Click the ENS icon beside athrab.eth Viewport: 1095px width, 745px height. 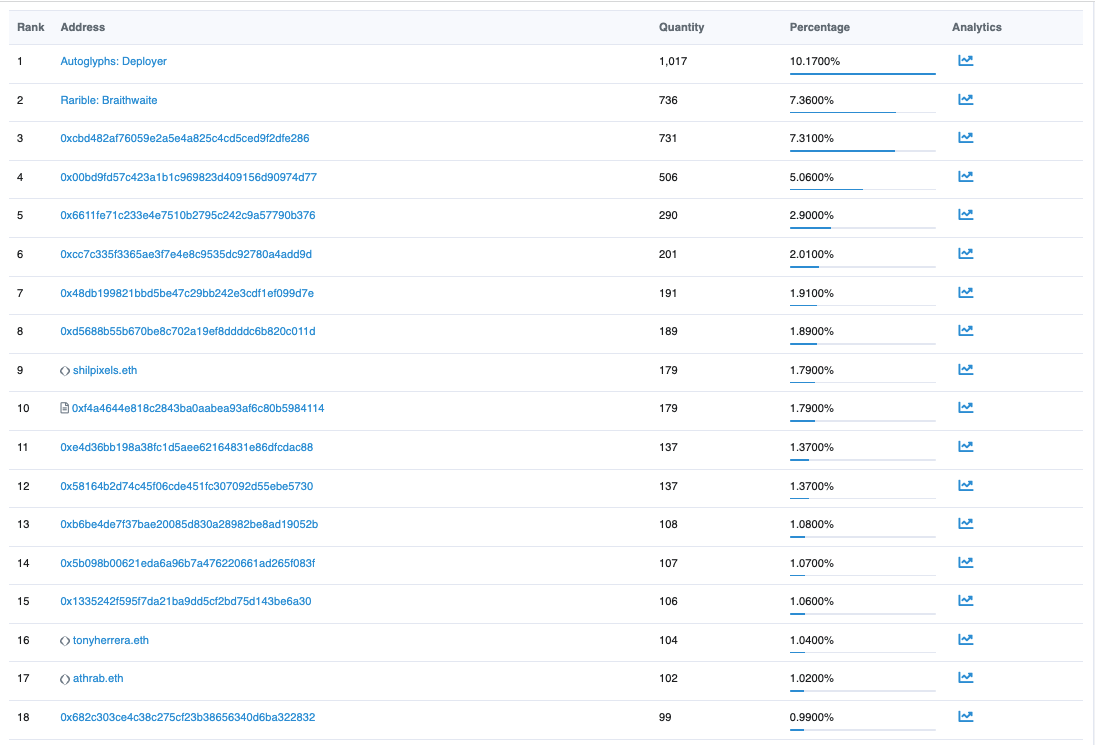pyautogui.click(x=65, y=679)
